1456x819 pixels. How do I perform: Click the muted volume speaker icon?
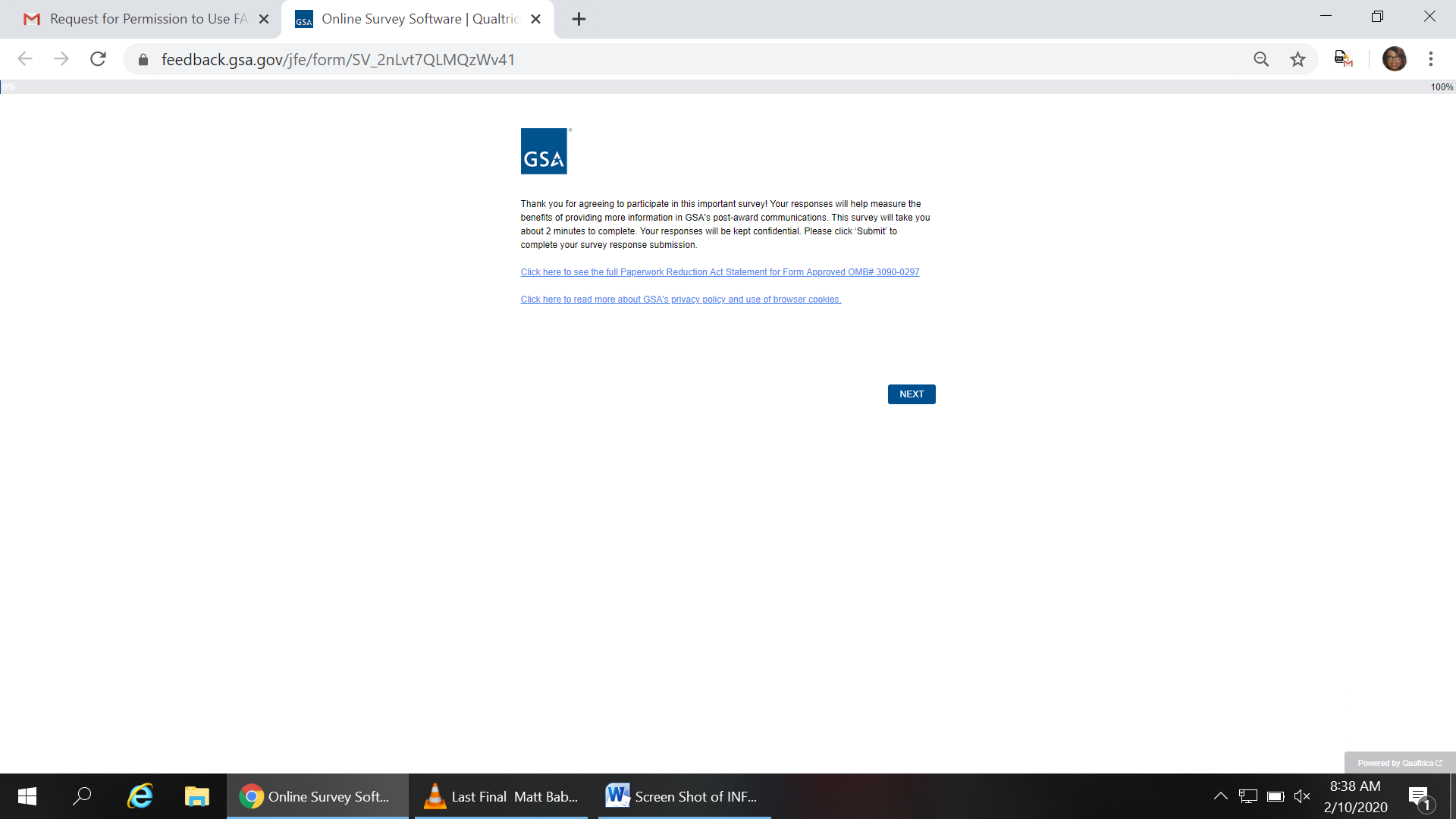[1302, 796]
